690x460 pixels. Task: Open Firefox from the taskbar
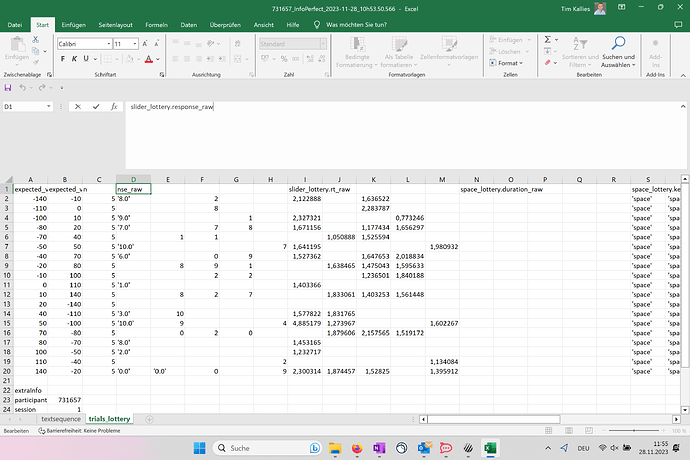point(357,448)
